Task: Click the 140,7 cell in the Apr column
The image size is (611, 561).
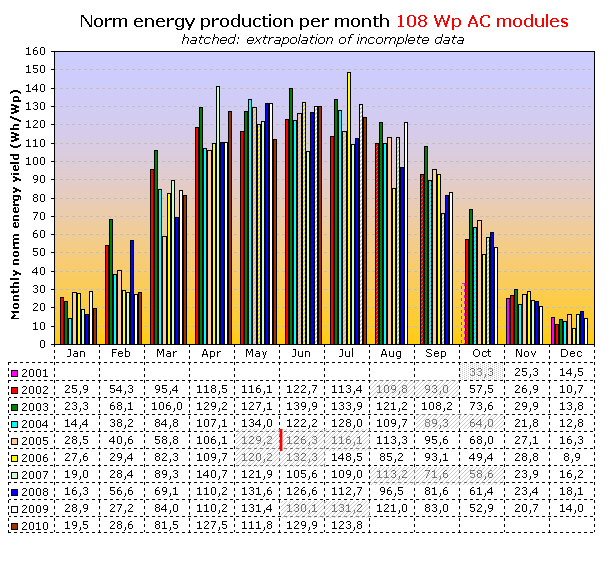Action: [212, 474]
